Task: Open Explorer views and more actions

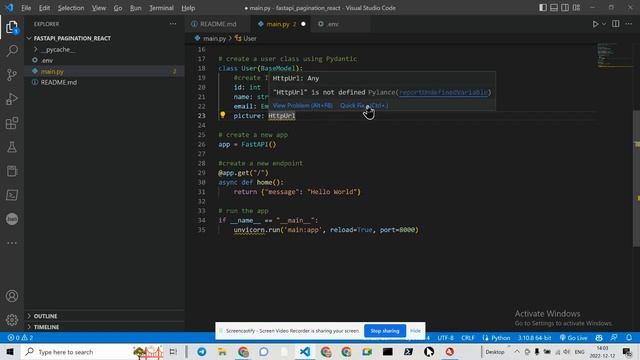Action: 173,24
